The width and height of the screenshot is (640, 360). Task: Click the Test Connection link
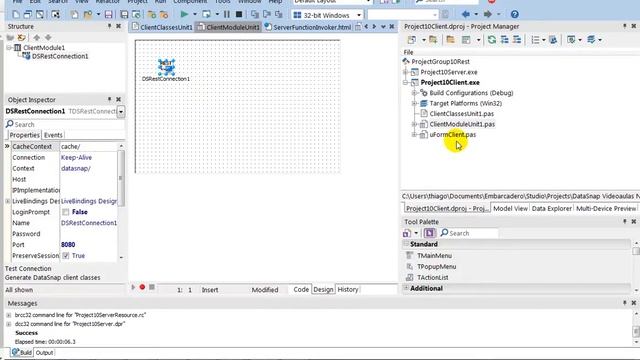click(28, 269)
